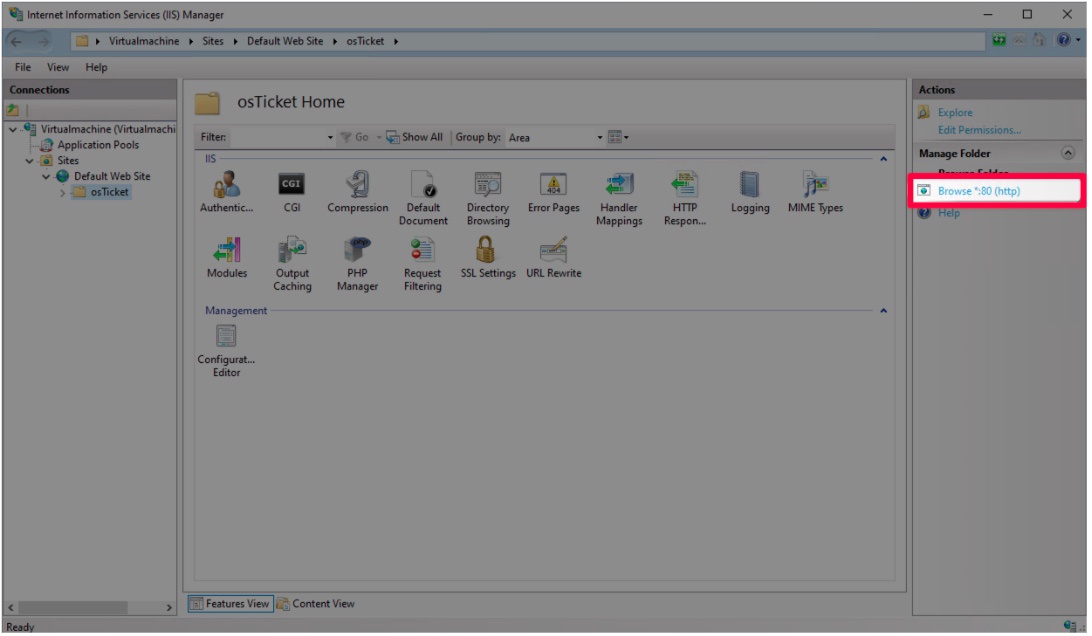Collapse the Sites tree node
The width and height of the screenshot is (1092, 636).
pos(30,160)
